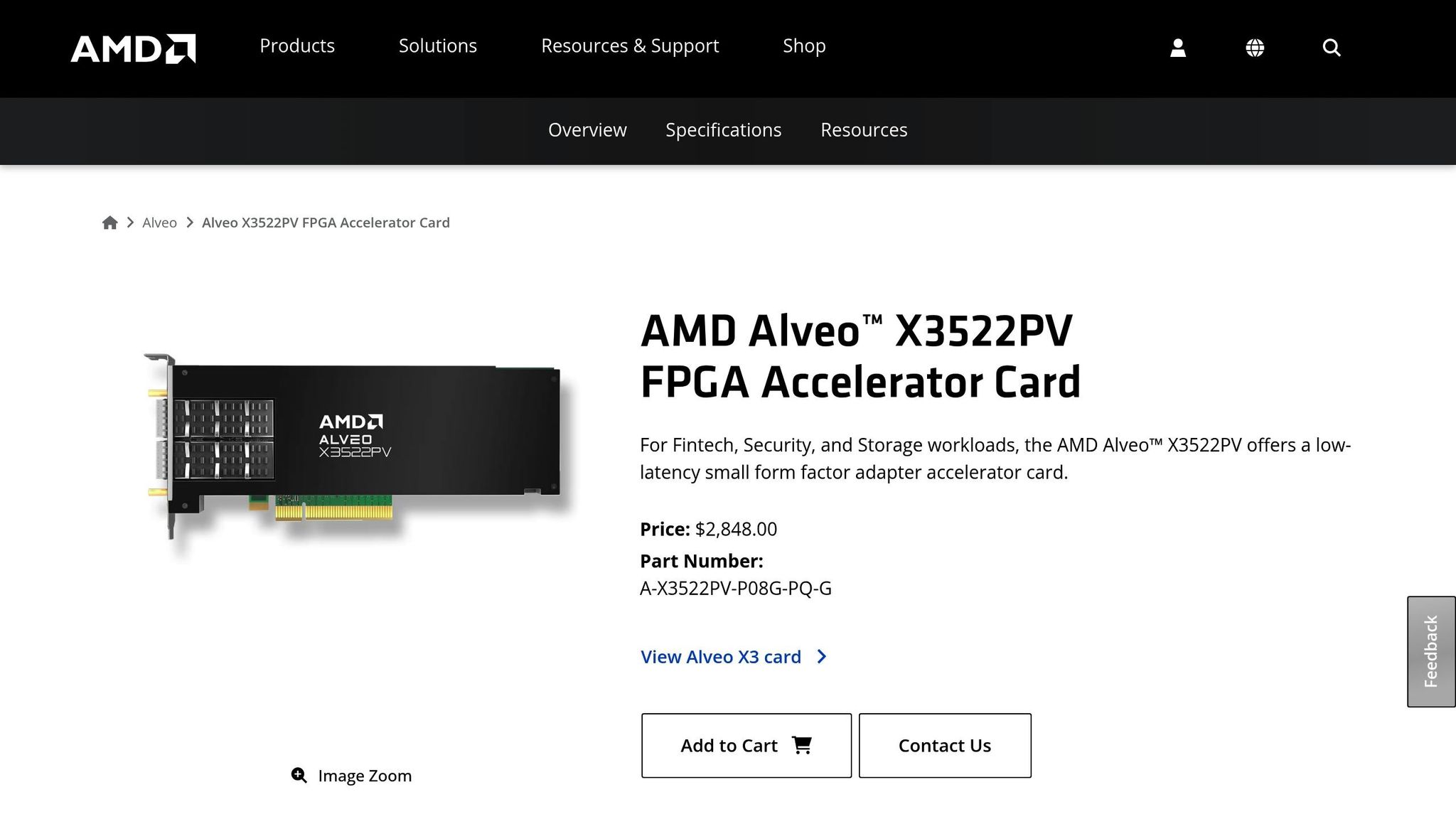Select the Overview tab
The width and height of the screenshot is (1456, 819).
coord(587,130)
